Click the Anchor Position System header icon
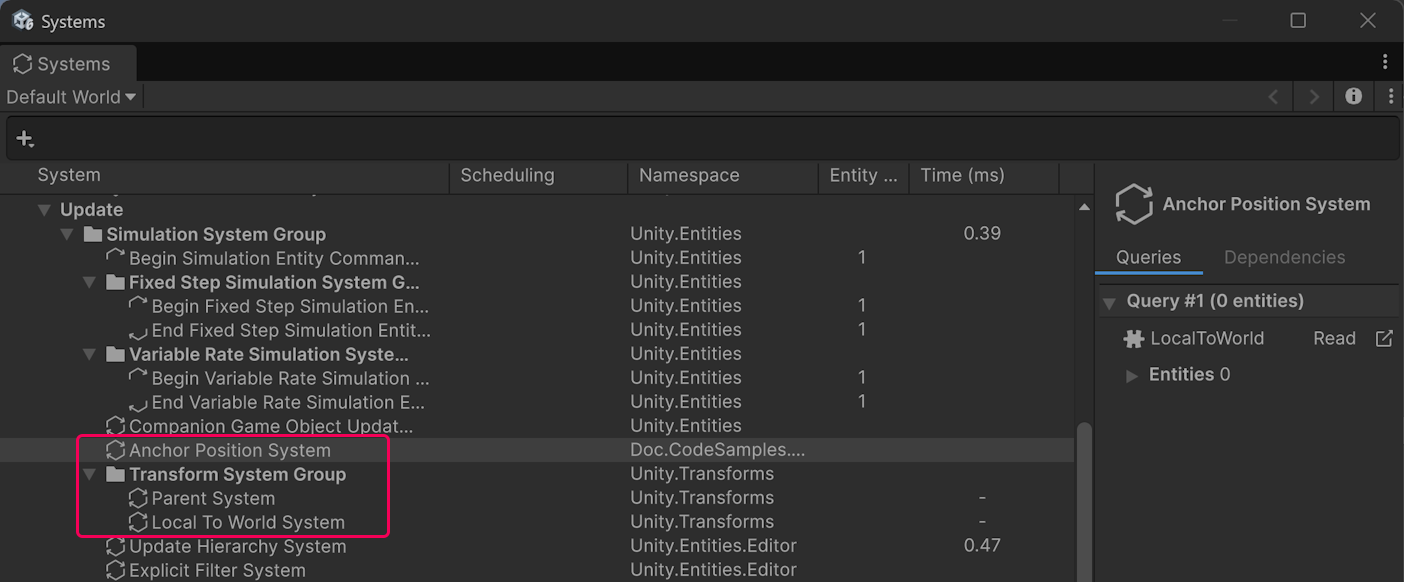Screen dimensions: 1404x582 1134,204
